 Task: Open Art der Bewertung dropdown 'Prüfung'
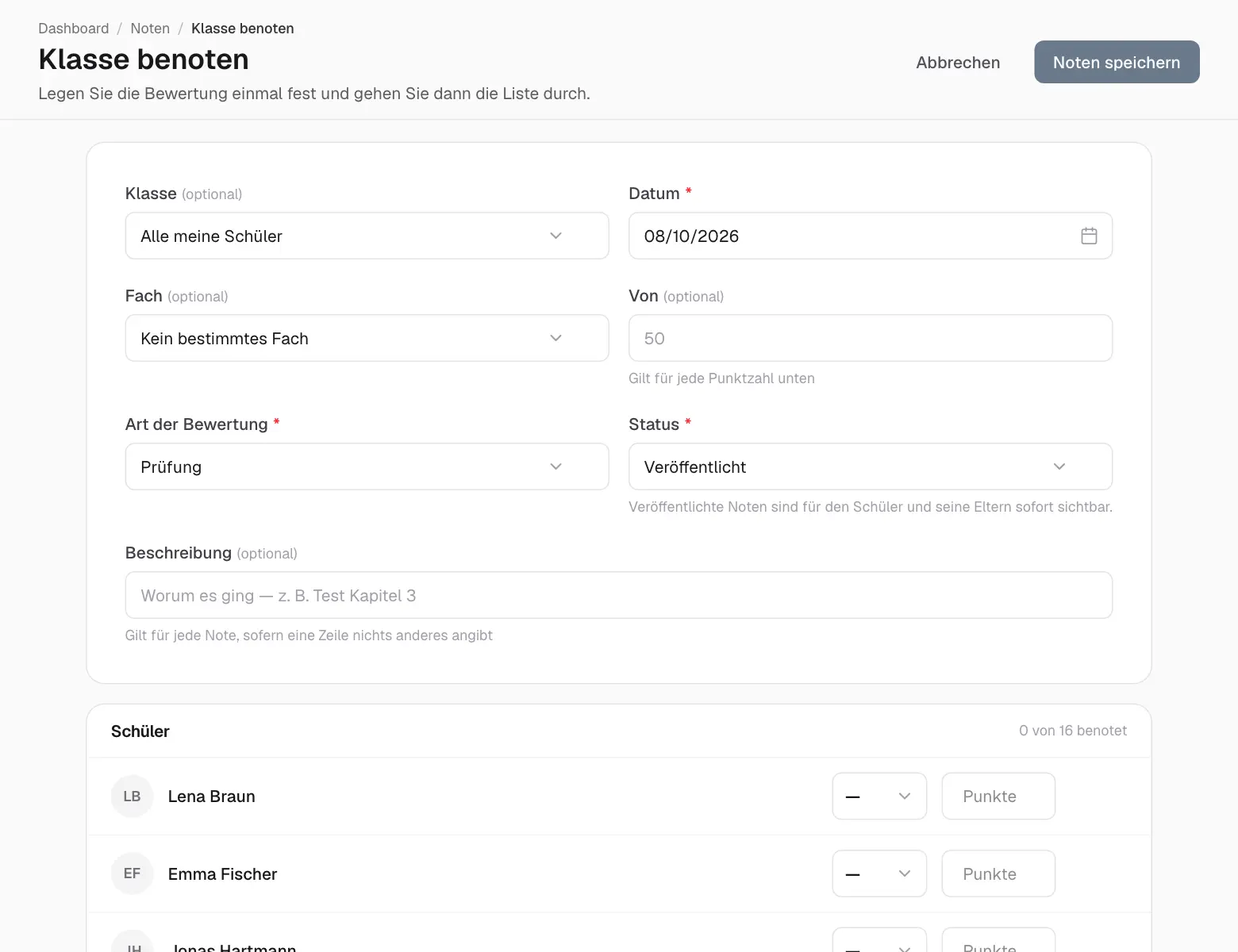367,466
